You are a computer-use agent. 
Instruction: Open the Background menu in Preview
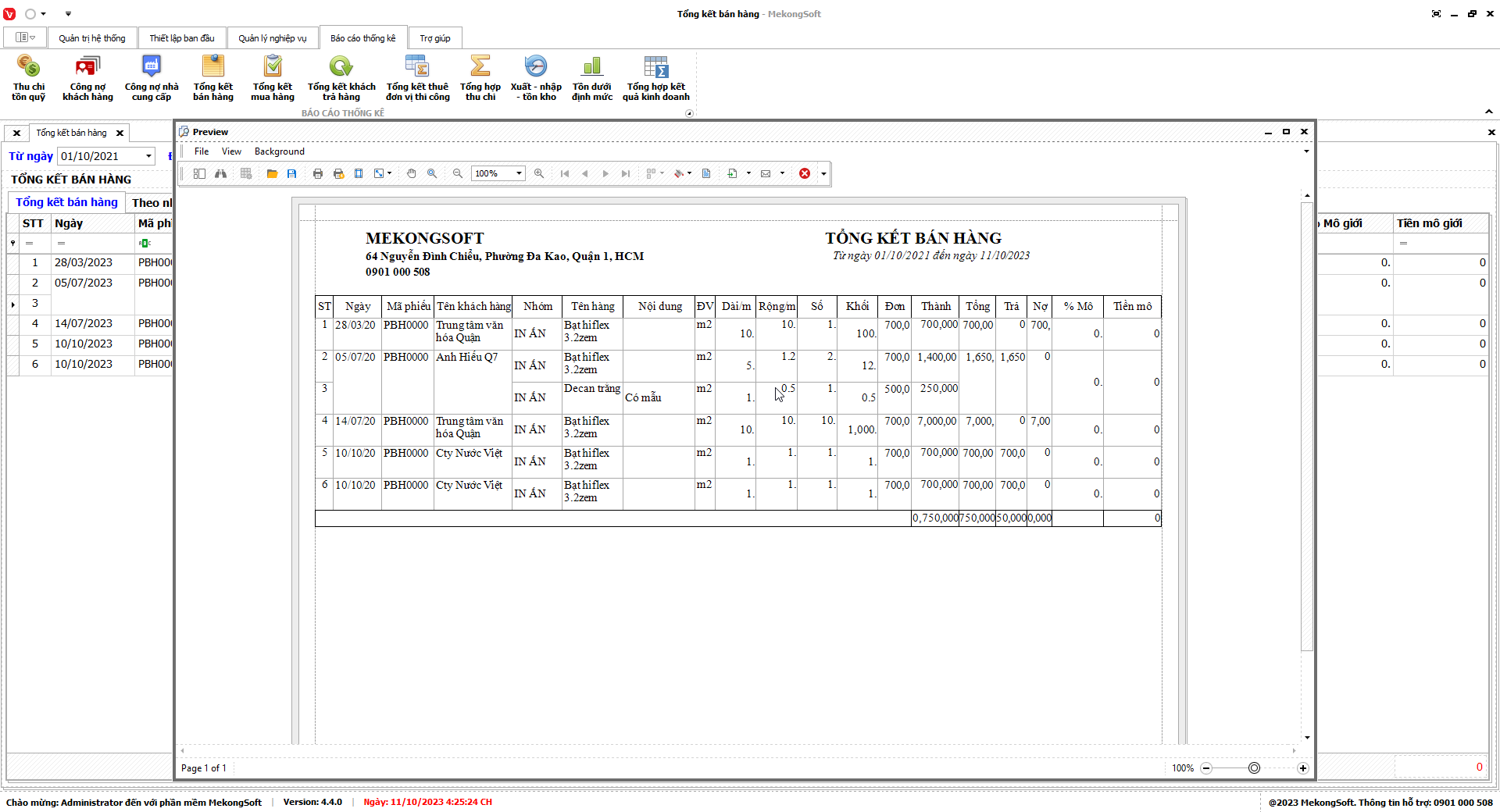279,151
